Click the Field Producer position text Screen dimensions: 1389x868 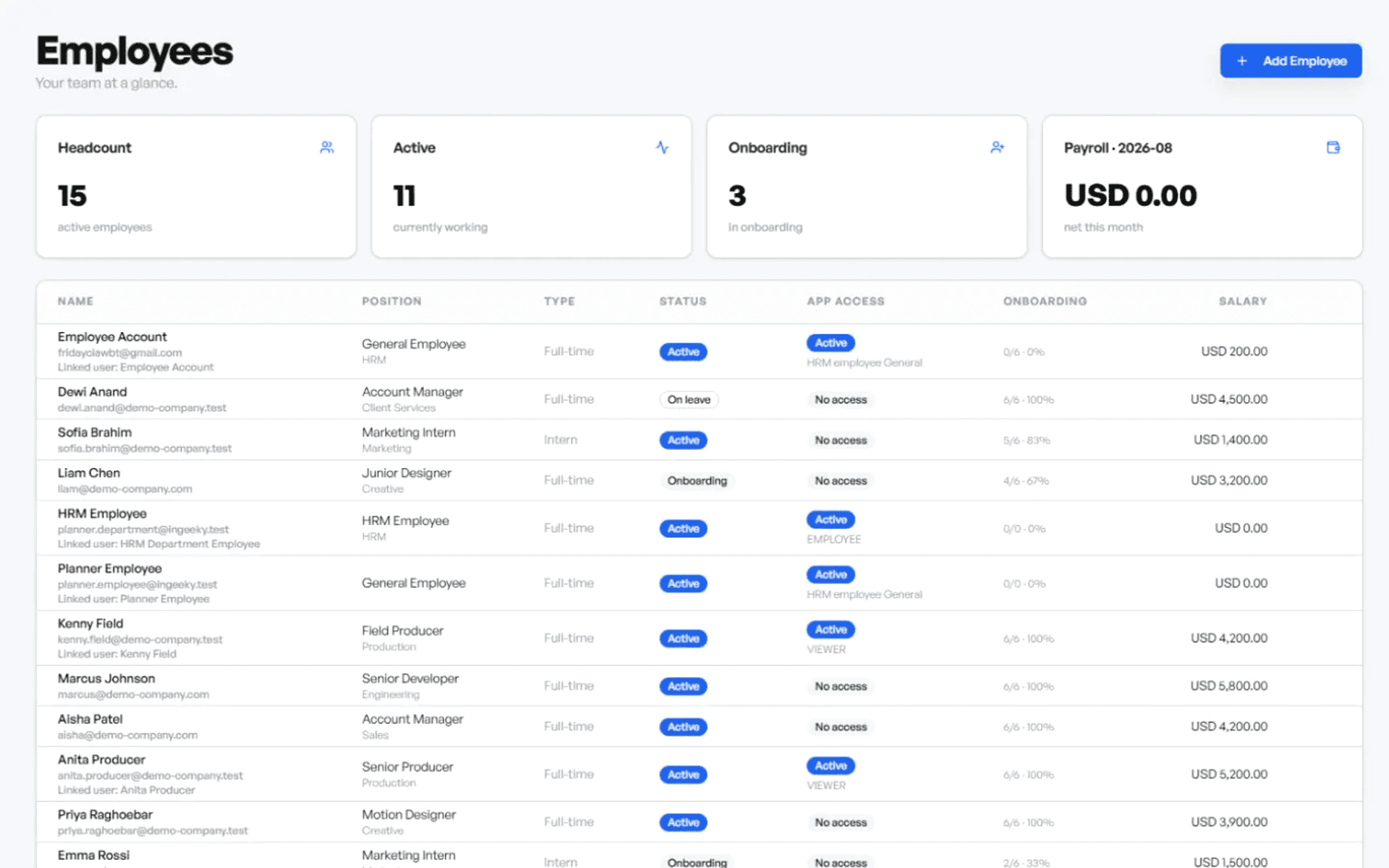pyautogui.click(x=402, y=631)
